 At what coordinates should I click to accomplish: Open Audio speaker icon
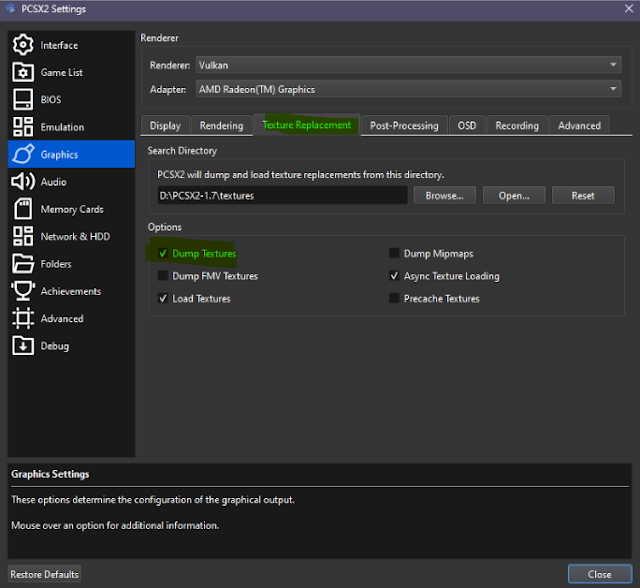pyautogui.click(x=23, y=182)
